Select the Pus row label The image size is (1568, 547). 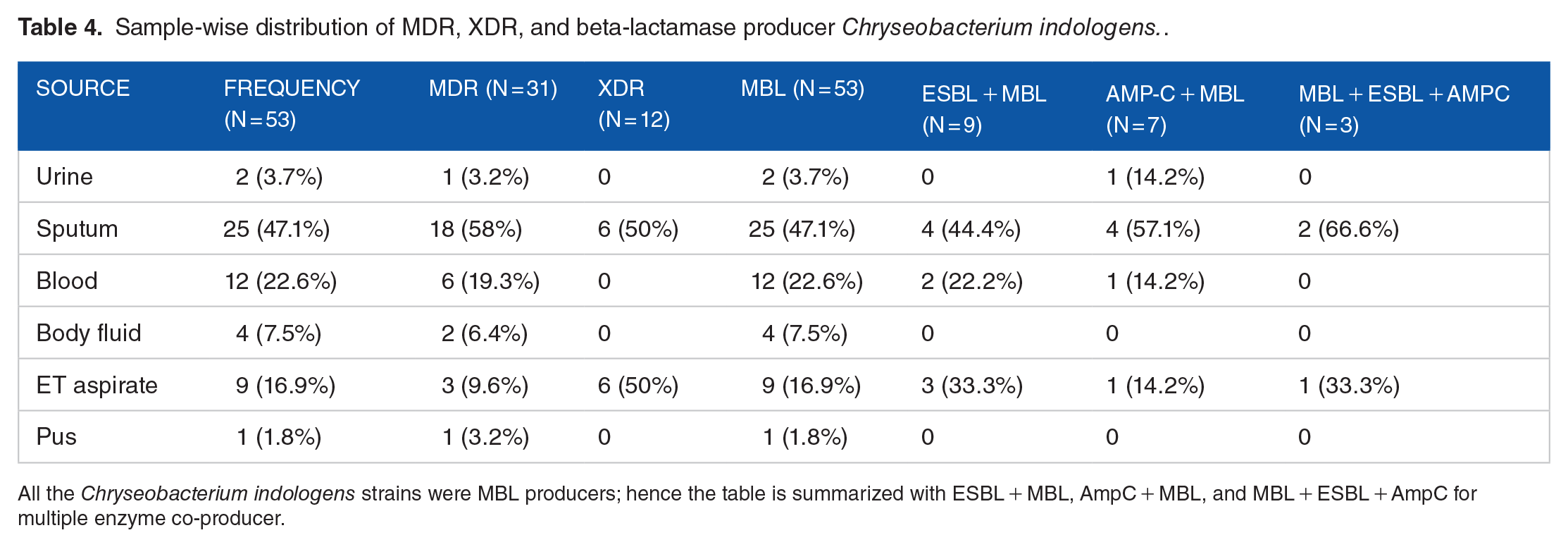(x=56, y=437)
